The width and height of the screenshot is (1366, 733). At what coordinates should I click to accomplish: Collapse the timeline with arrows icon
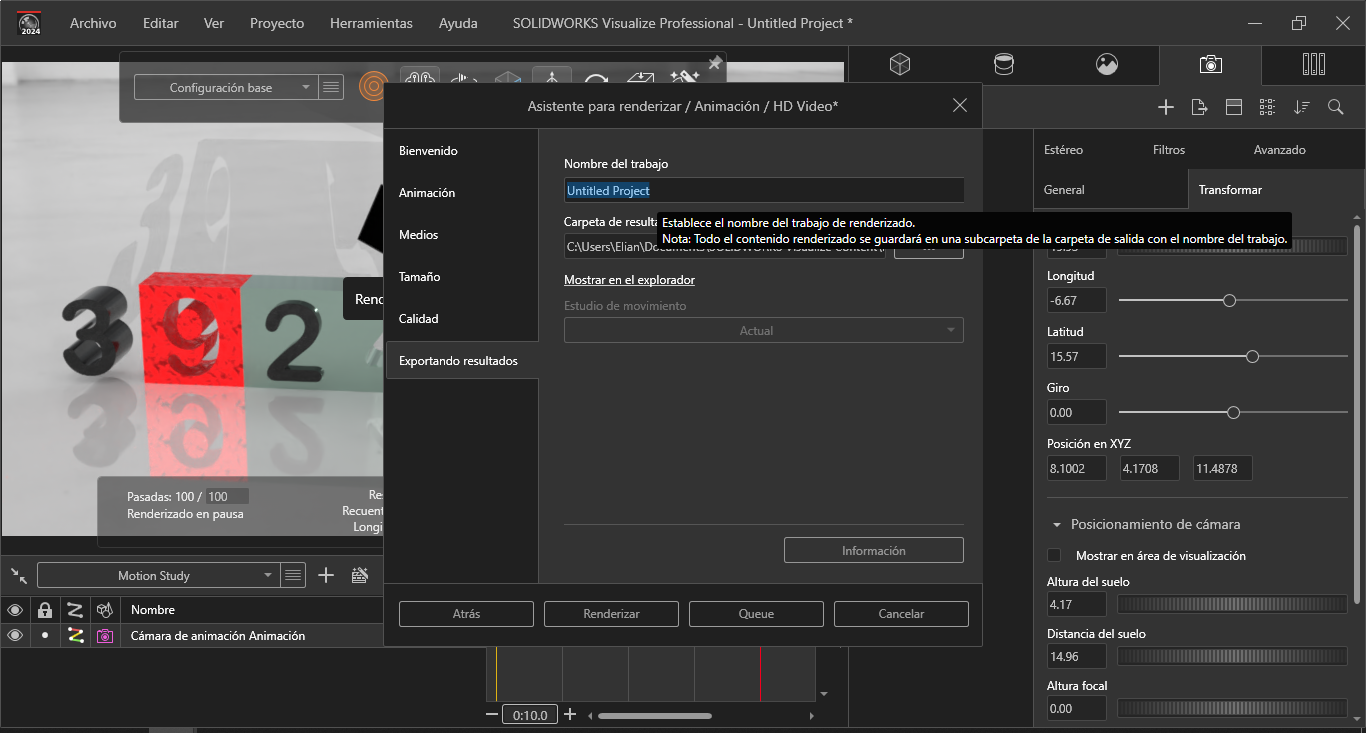coord(19,575)
